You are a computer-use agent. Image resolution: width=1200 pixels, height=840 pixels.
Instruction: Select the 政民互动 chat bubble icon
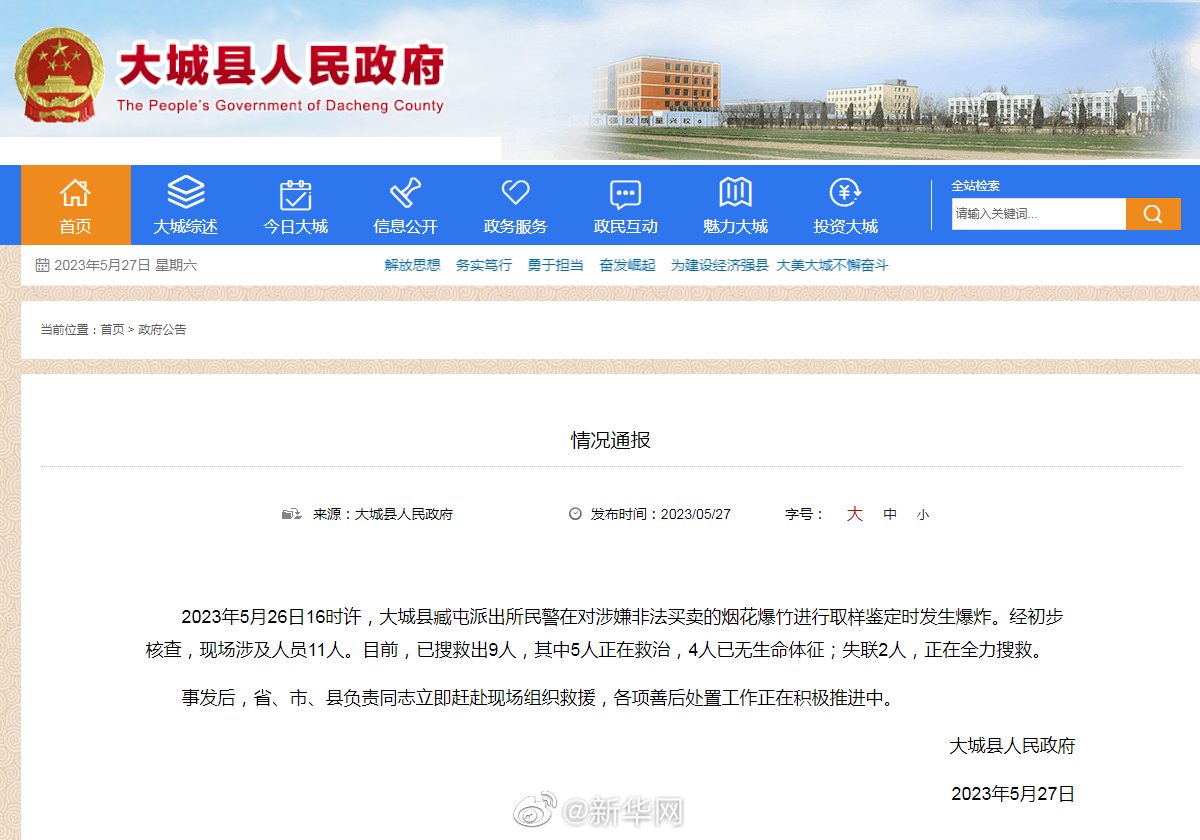point(625,192)
